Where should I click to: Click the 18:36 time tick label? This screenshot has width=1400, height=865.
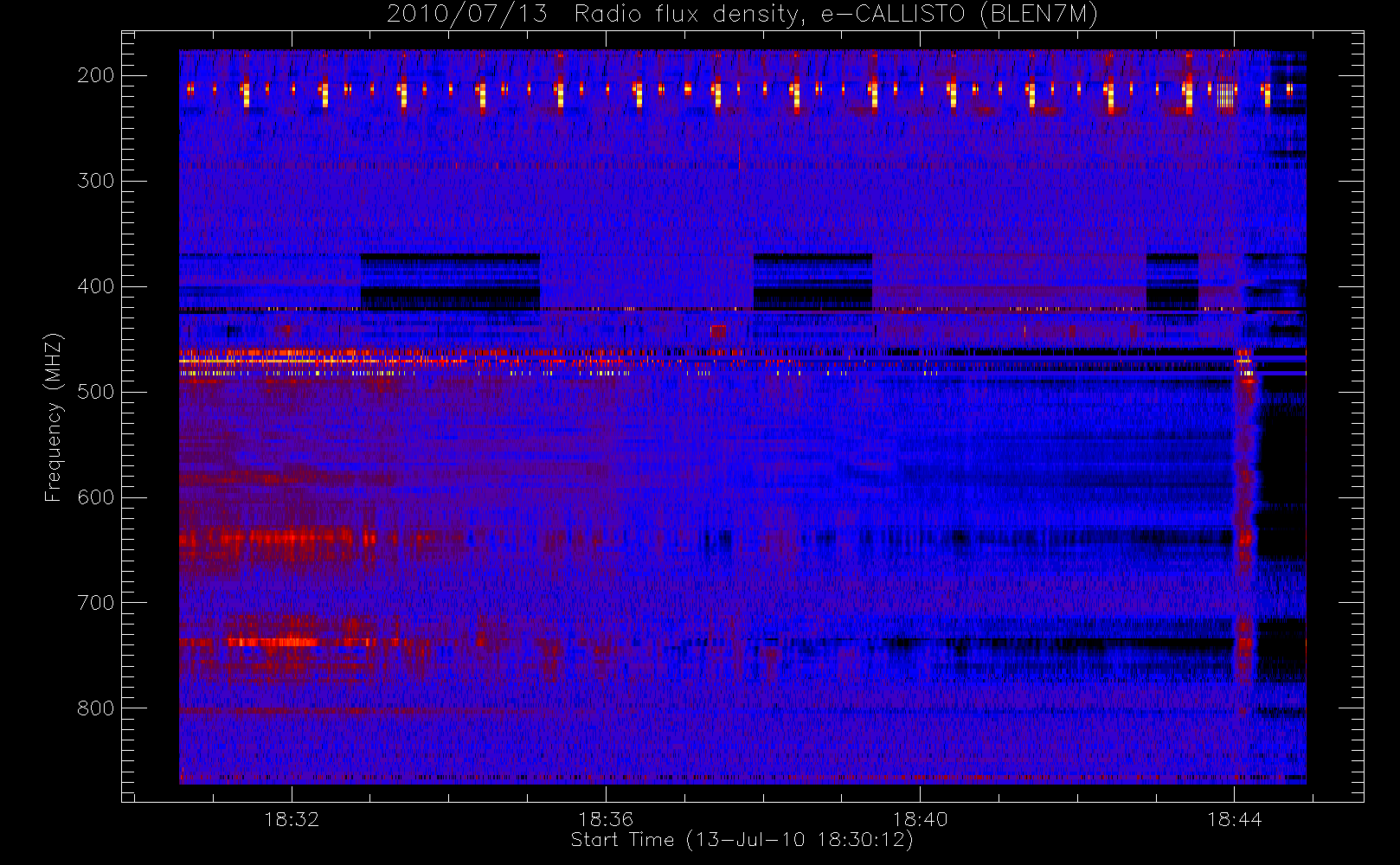point(606,819)
